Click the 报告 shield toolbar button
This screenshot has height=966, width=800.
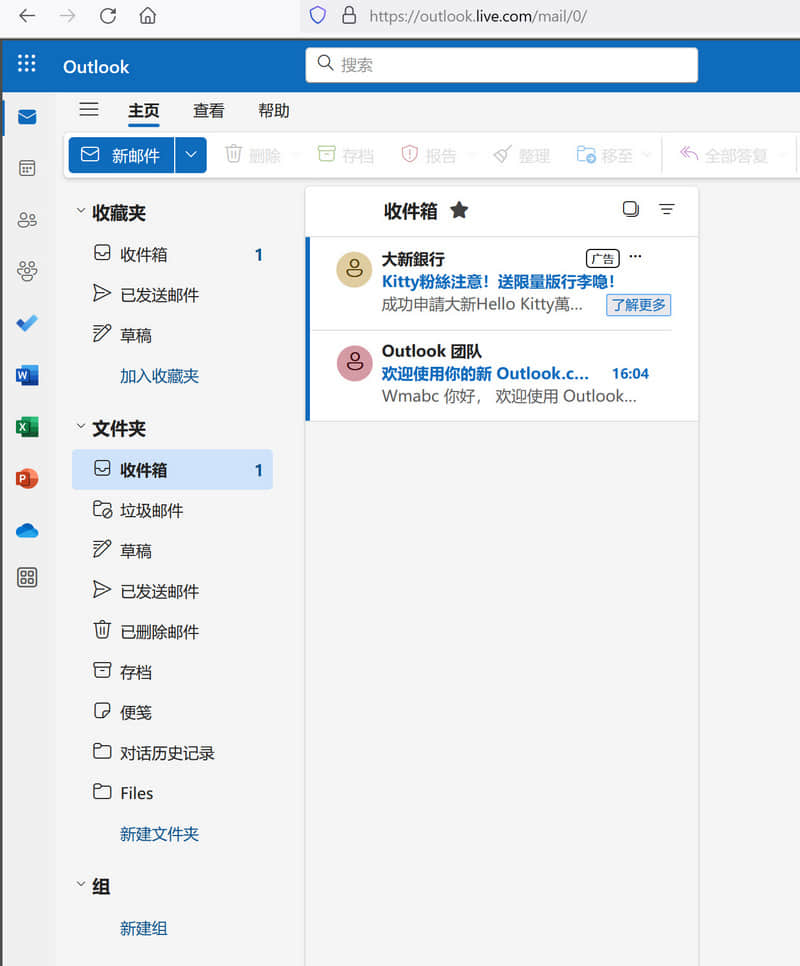[429, 155]
